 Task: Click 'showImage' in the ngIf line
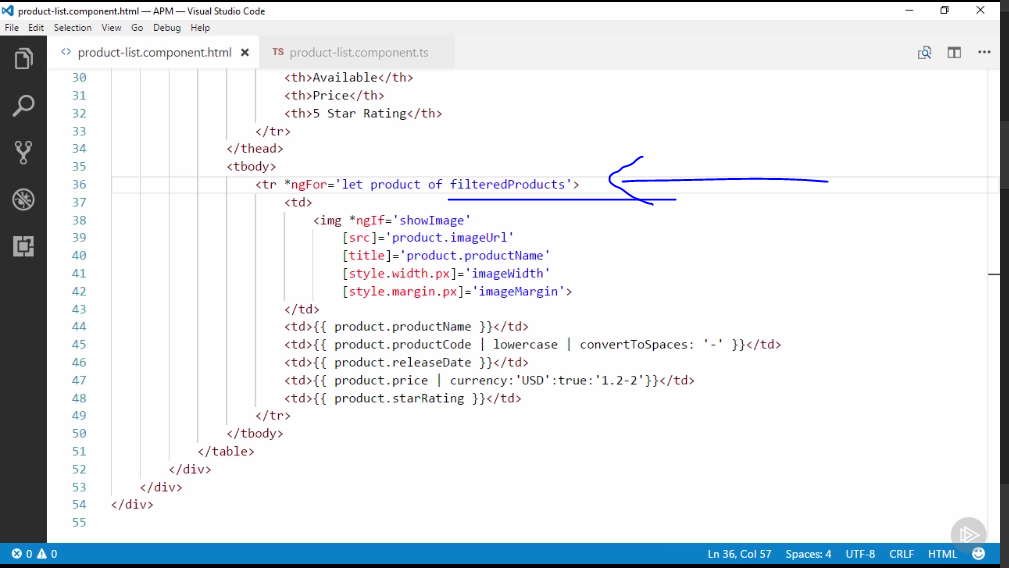(432, 220)
